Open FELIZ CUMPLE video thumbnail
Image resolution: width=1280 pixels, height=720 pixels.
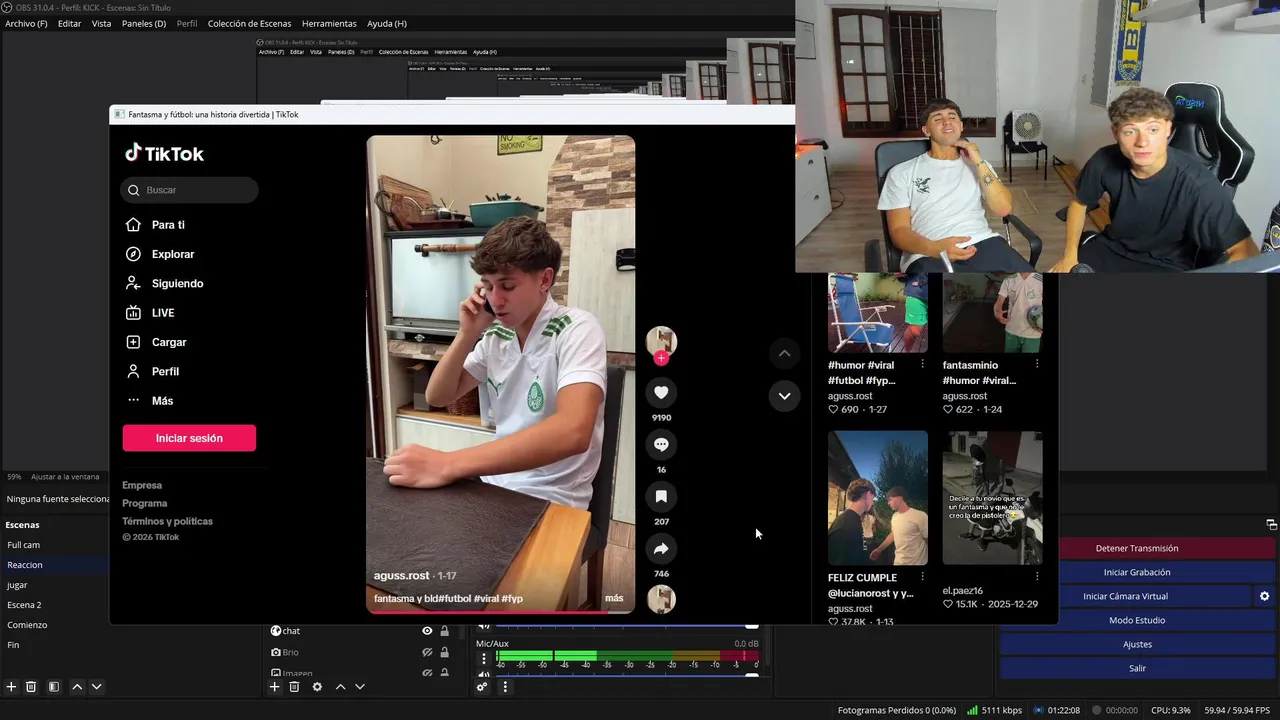tap(878, 498)
